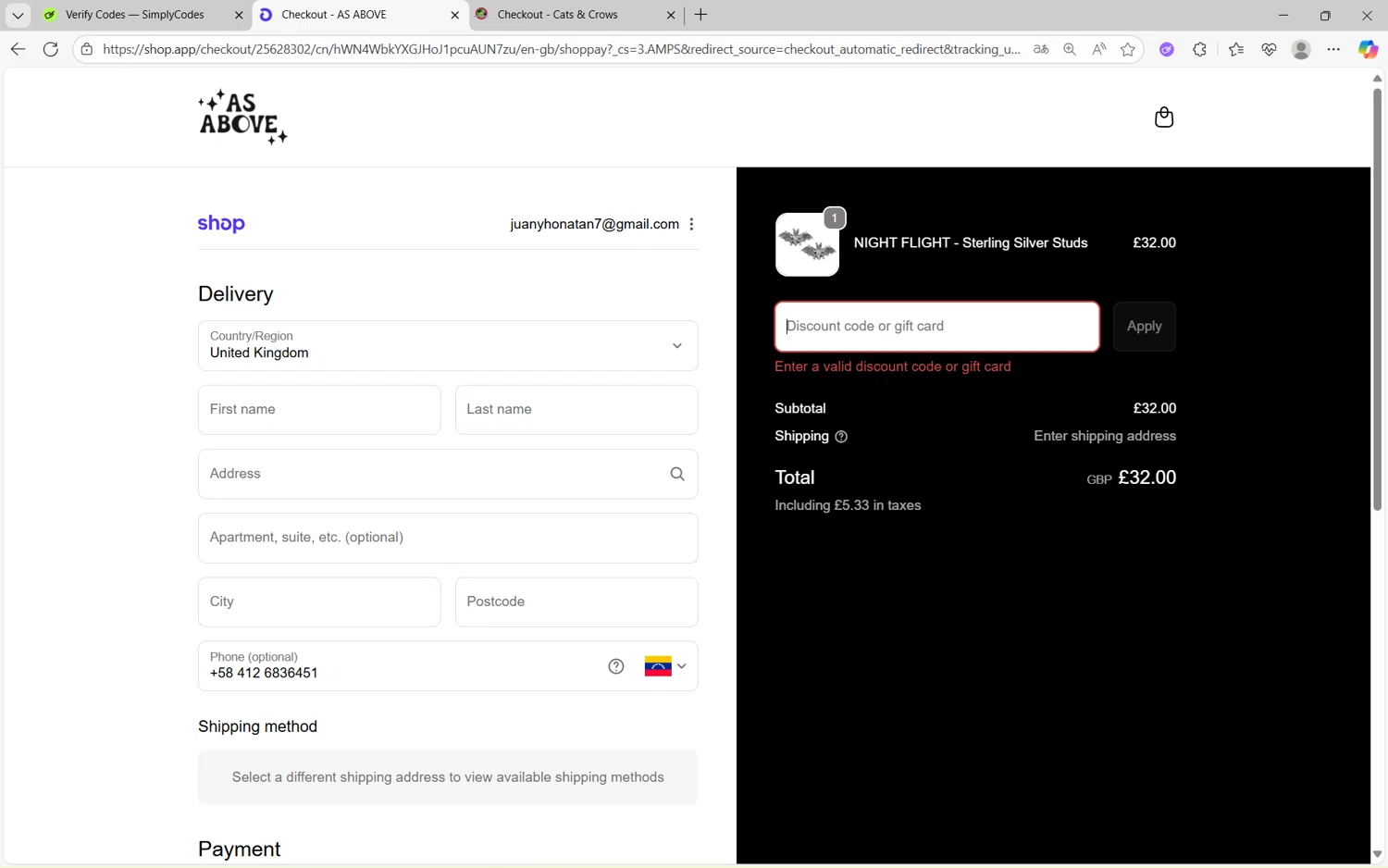Screen dimensions: 1388x868
Task: Close the Verify Codes — SimplyCodes tab
Action: [239, 15]
